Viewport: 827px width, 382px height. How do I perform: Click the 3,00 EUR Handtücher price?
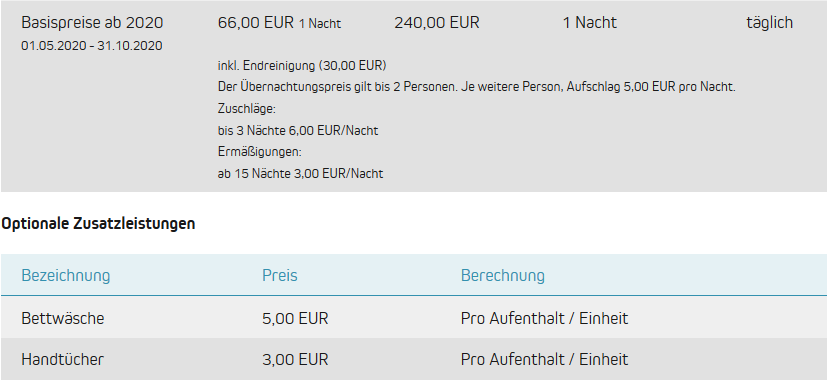[295, 360]
